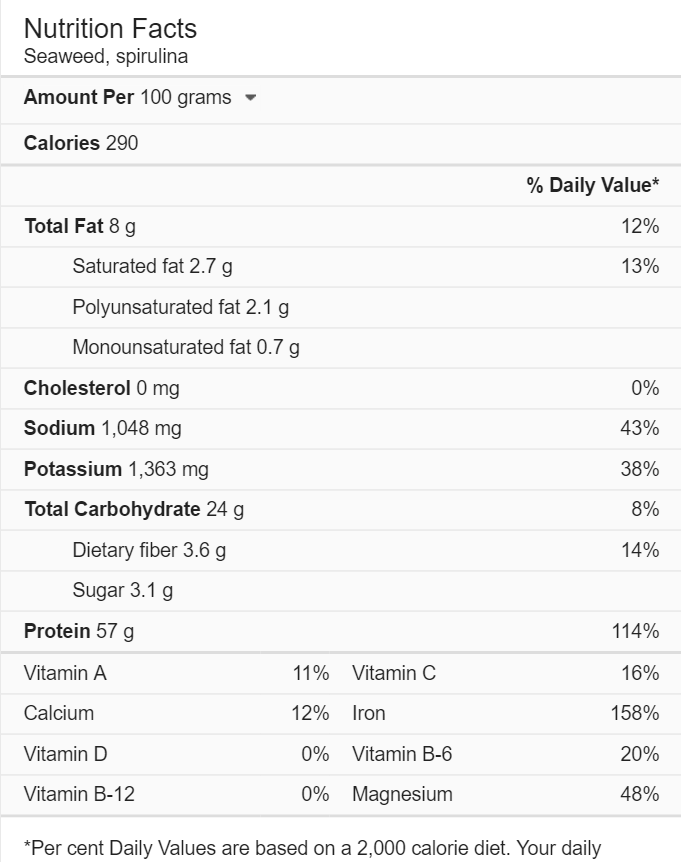The image size is (681, 862).
Task: Select the 100 grams amount selector
Action: pos(198,97)
